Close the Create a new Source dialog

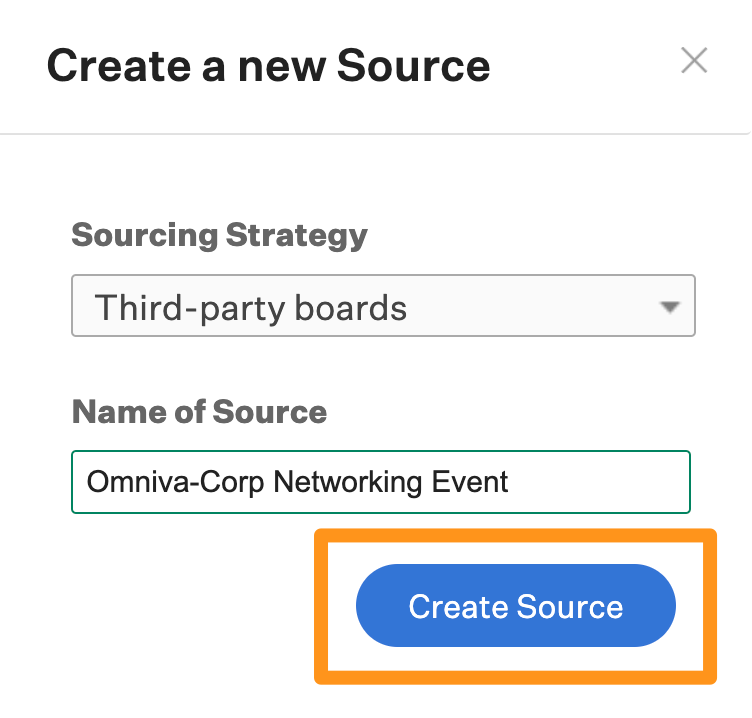(693, 62)
